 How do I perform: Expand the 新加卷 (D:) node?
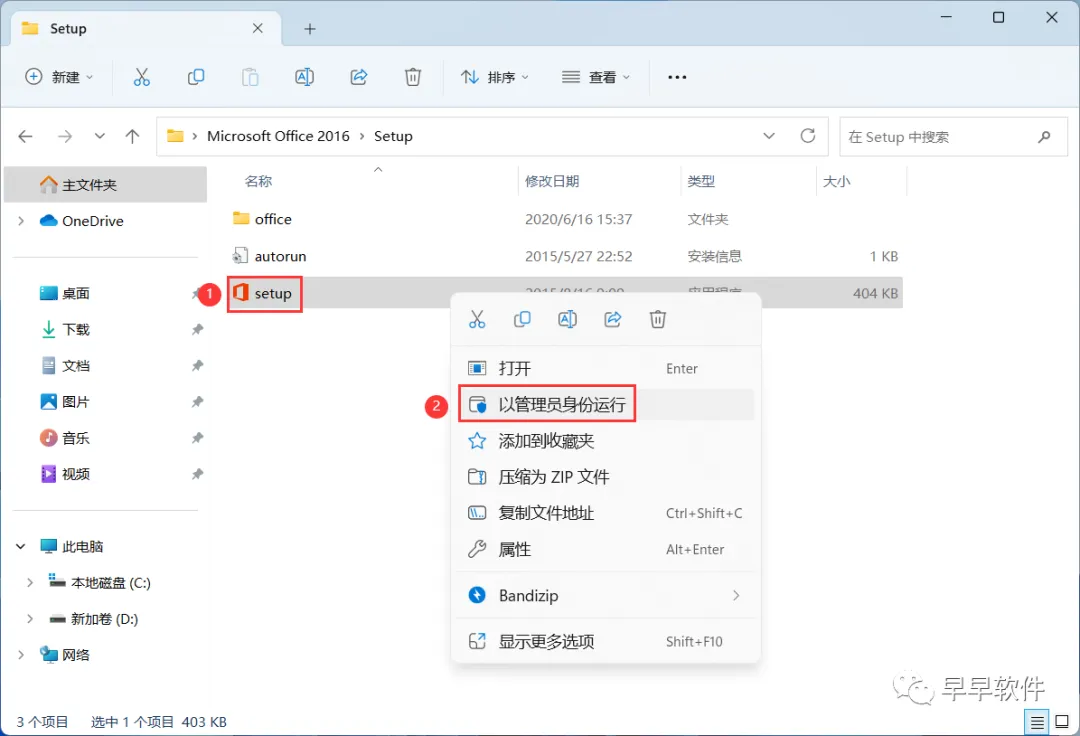click(30, 619)
